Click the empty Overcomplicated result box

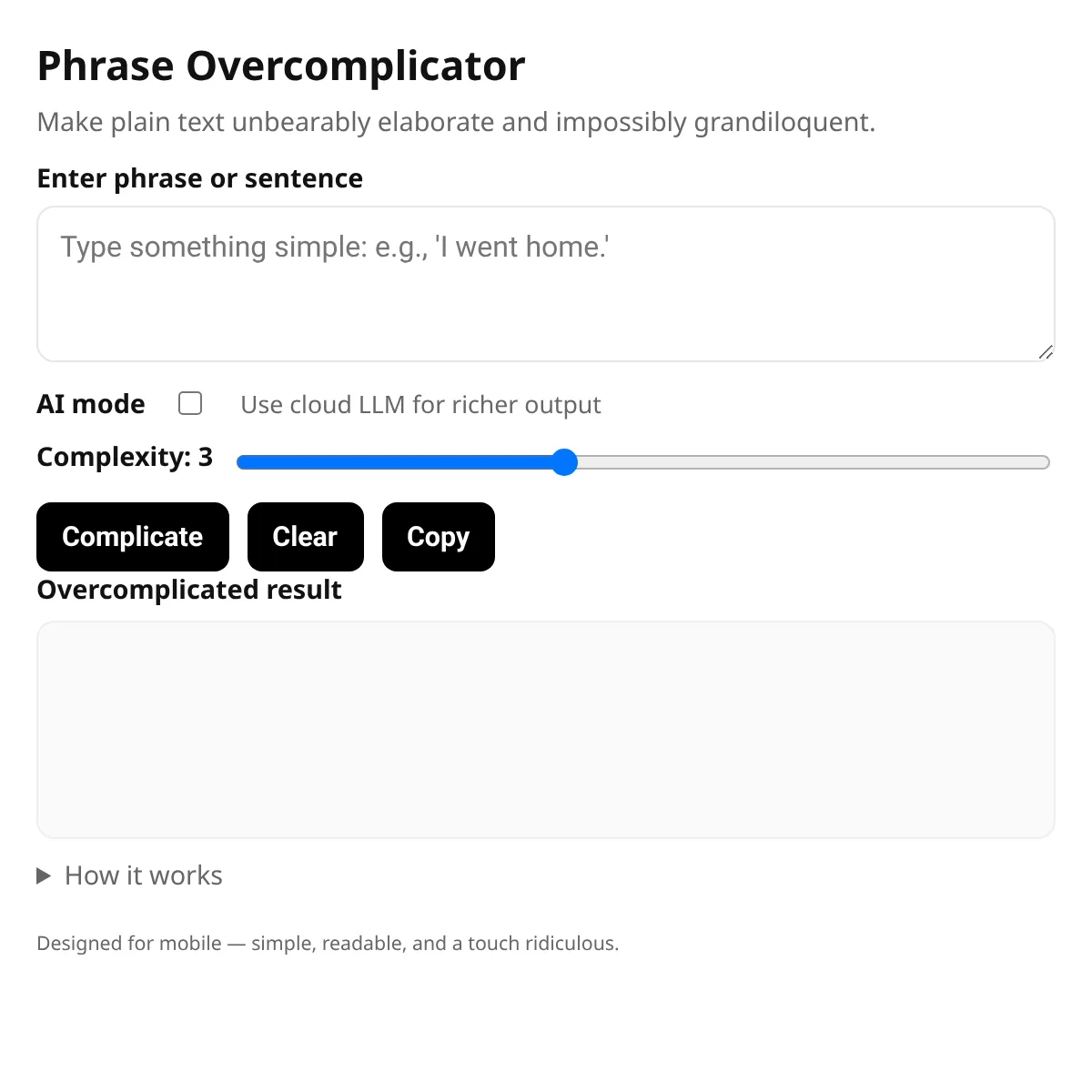point(546,730)
